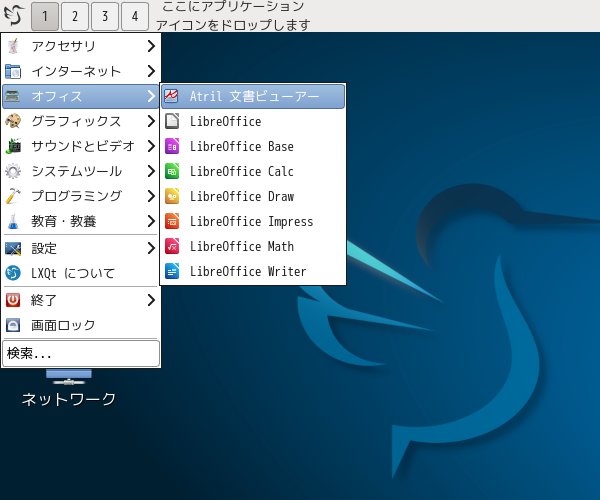Click the Graphics (グラフィックス) palette icon

click(13, 121)
